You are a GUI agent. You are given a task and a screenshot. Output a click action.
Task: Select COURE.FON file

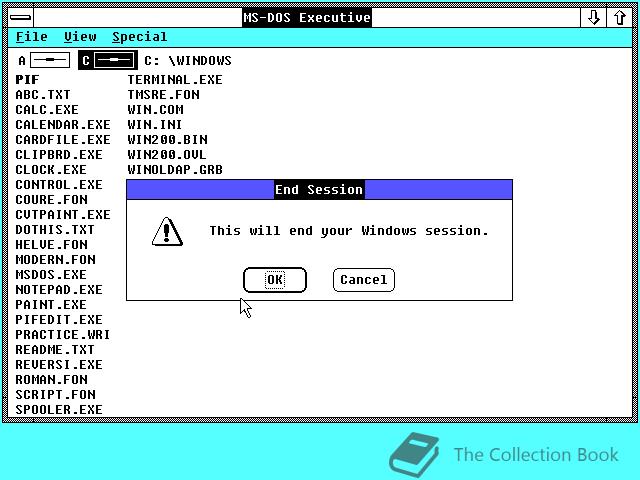51,200
